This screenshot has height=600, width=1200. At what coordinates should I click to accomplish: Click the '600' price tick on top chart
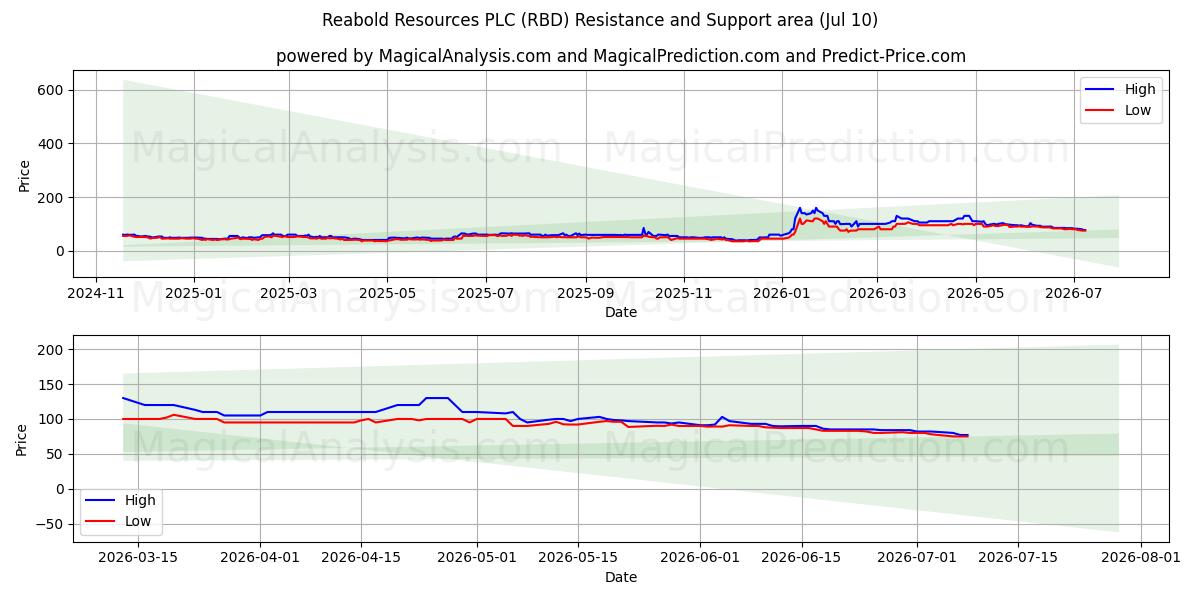(52, 90)
